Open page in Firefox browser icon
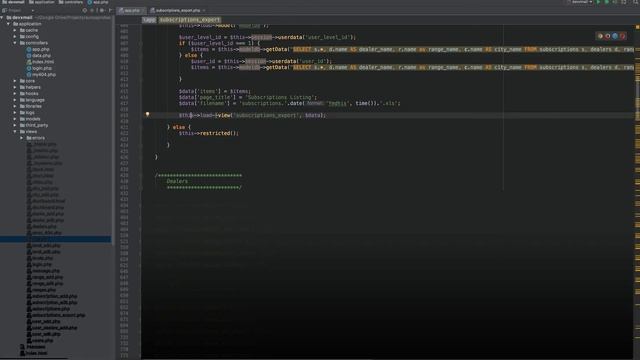Viewport: 640px width, 360px height. 607,36
